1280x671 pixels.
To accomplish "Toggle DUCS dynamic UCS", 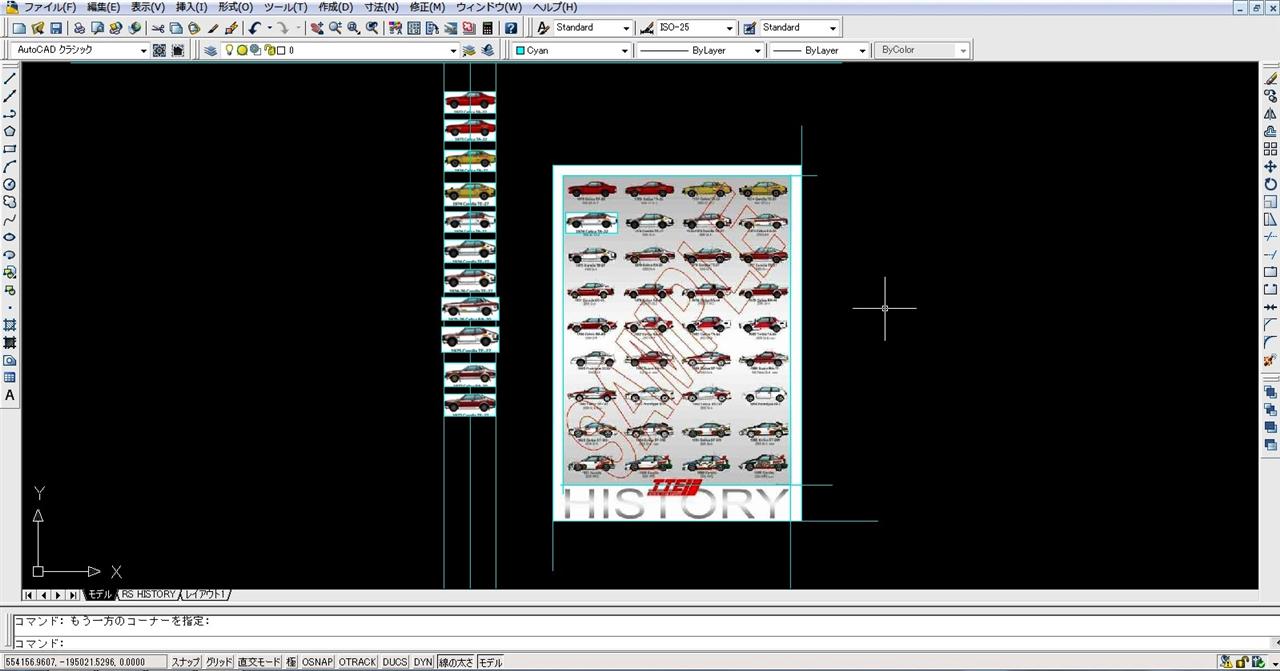I will 395,662.
